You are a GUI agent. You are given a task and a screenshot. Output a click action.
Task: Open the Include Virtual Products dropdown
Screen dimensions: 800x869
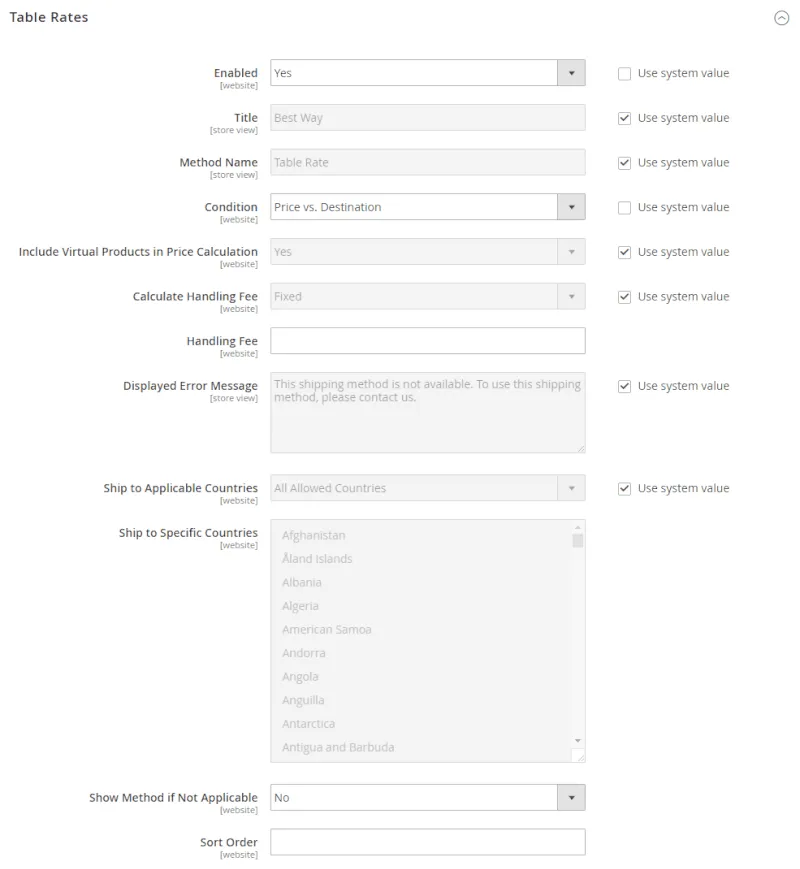coord(571,252)
